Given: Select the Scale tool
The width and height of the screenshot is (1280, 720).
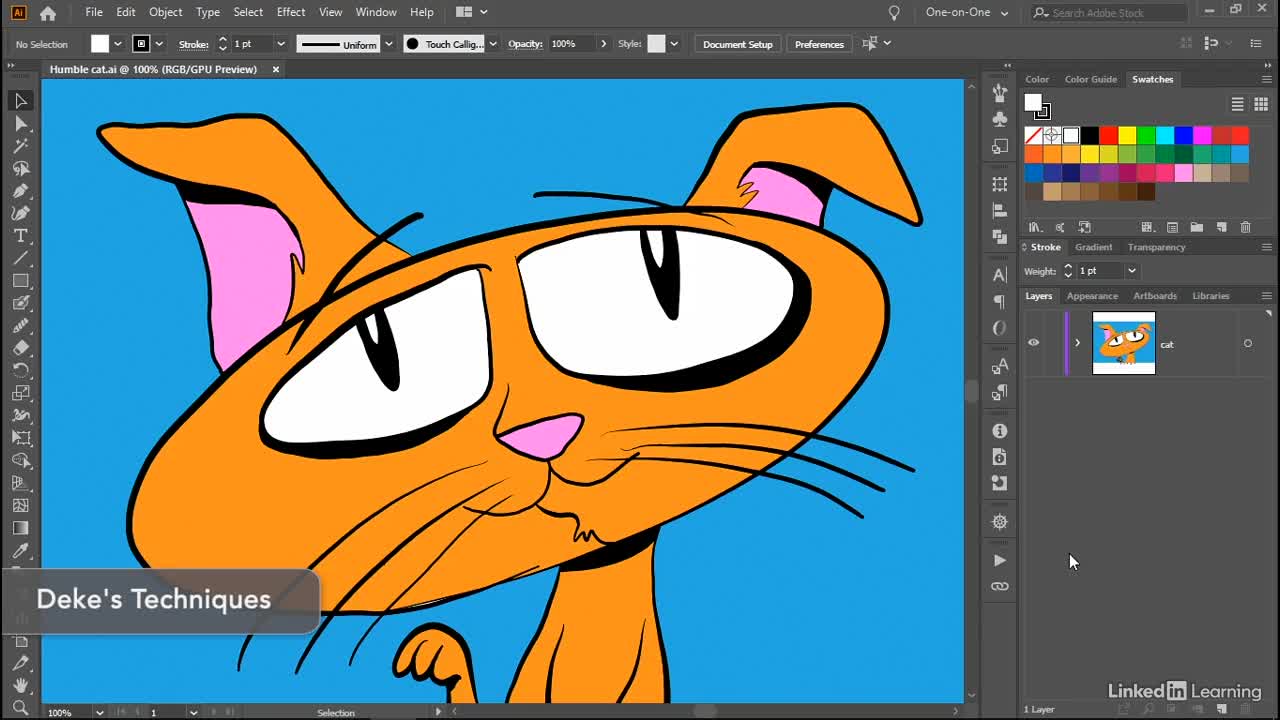Looking at the screenshot, I should point(20,393).
